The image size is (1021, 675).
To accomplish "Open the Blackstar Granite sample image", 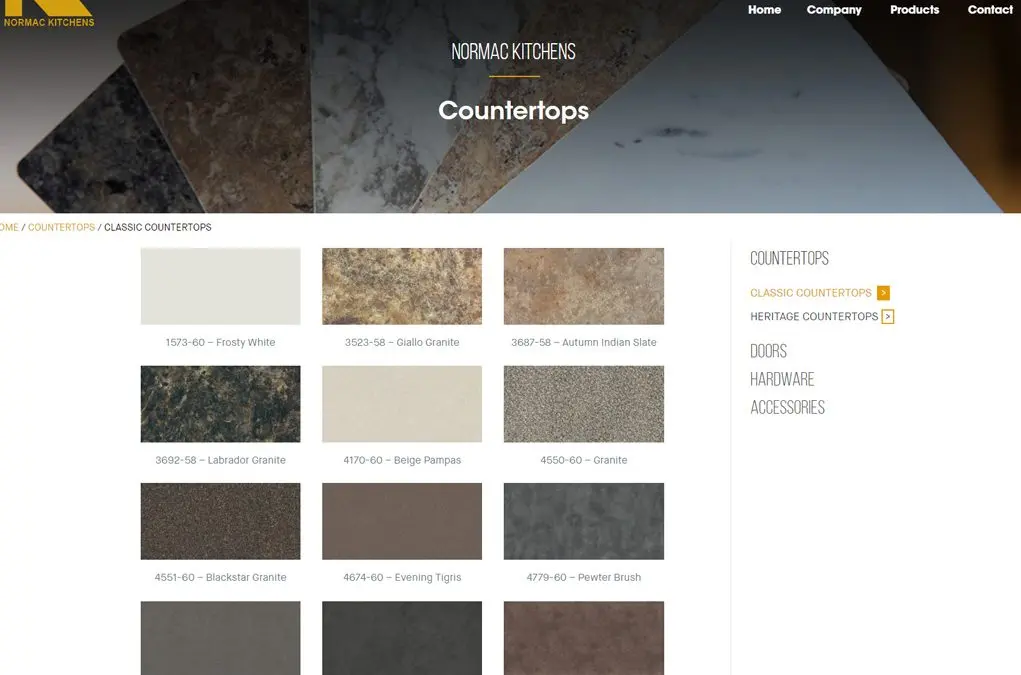I will [x=221, y=521].
